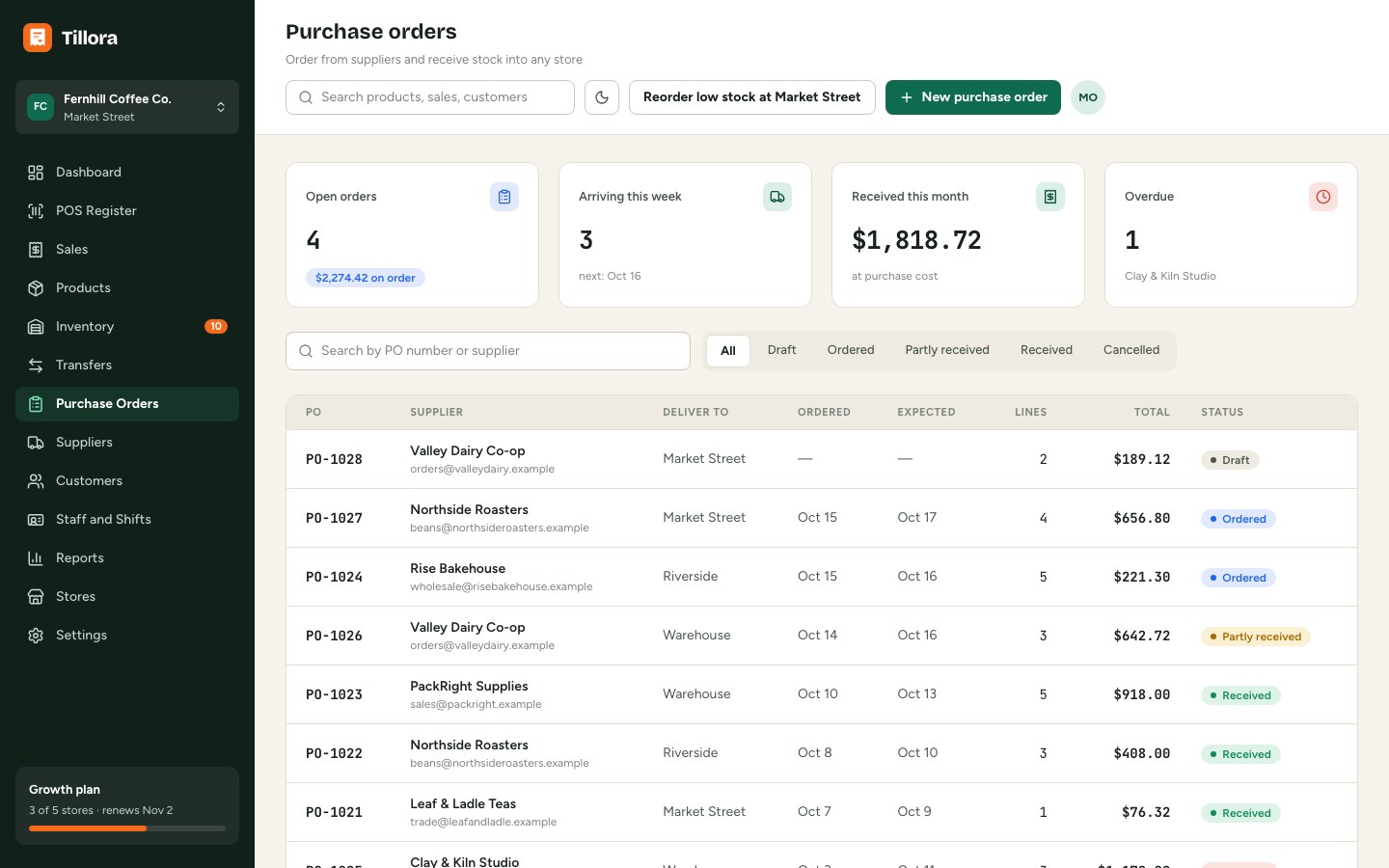Click the Overdue clock icon
Viewport: 1389px width, 868px height.
pos(1323,197)
